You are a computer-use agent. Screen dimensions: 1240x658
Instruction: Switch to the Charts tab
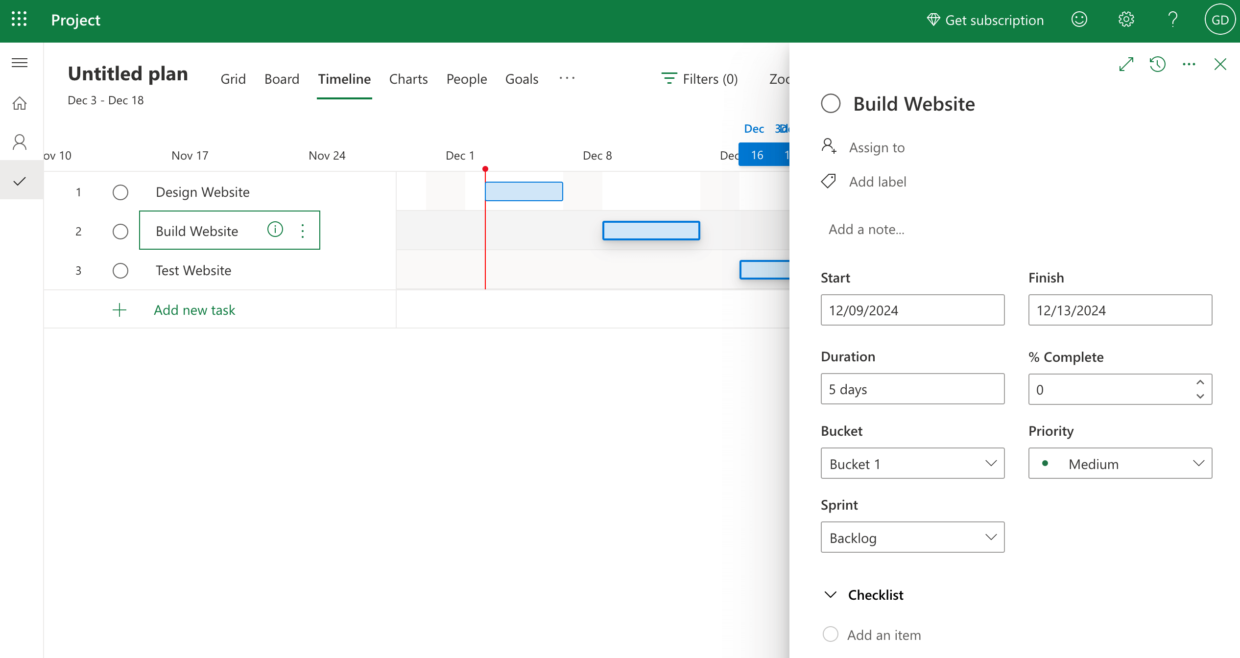408,78
